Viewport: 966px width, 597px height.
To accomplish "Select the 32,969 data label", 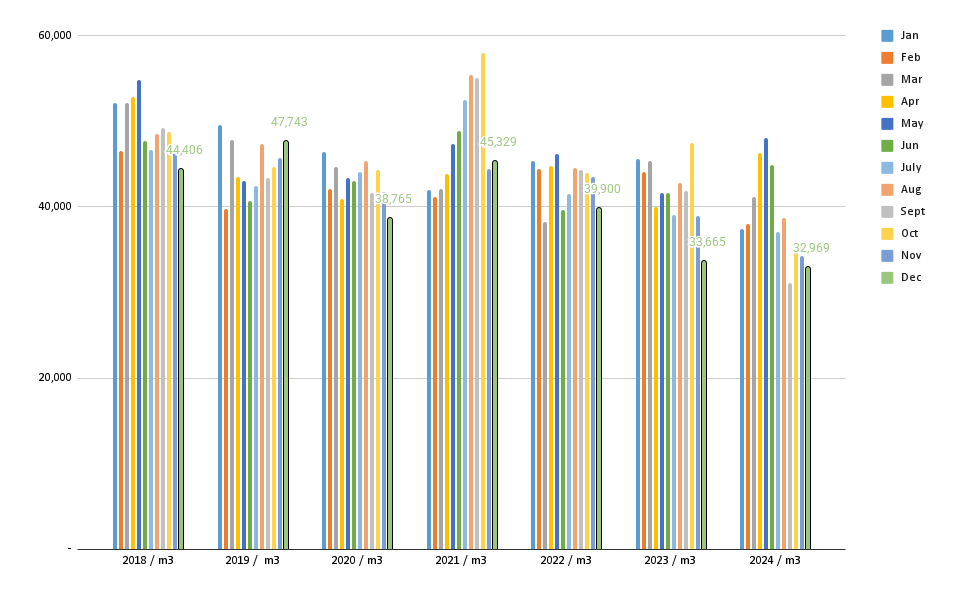I will [x=811, y=249].
